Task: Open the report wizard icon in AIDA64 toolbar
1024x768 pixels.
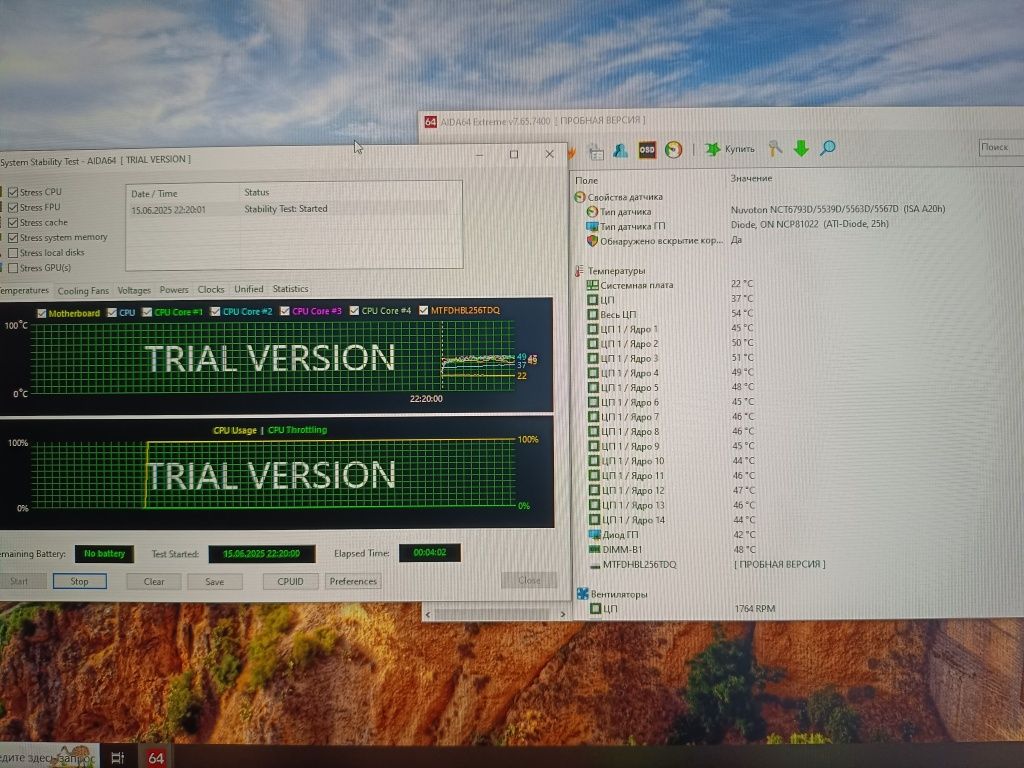Action: 596,152
